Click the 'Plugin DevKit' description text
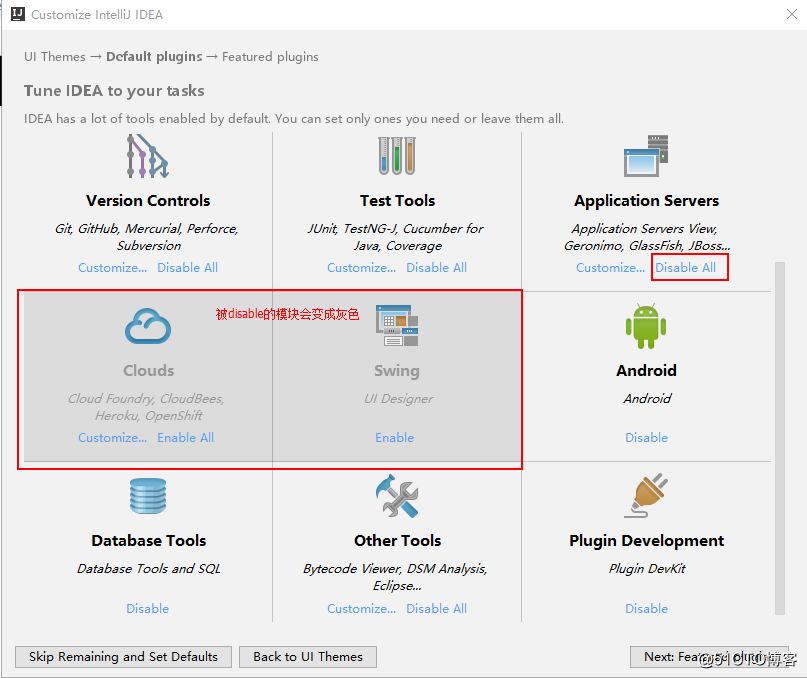The width and height of the screenshot is (807, 678). pos(647,568)
